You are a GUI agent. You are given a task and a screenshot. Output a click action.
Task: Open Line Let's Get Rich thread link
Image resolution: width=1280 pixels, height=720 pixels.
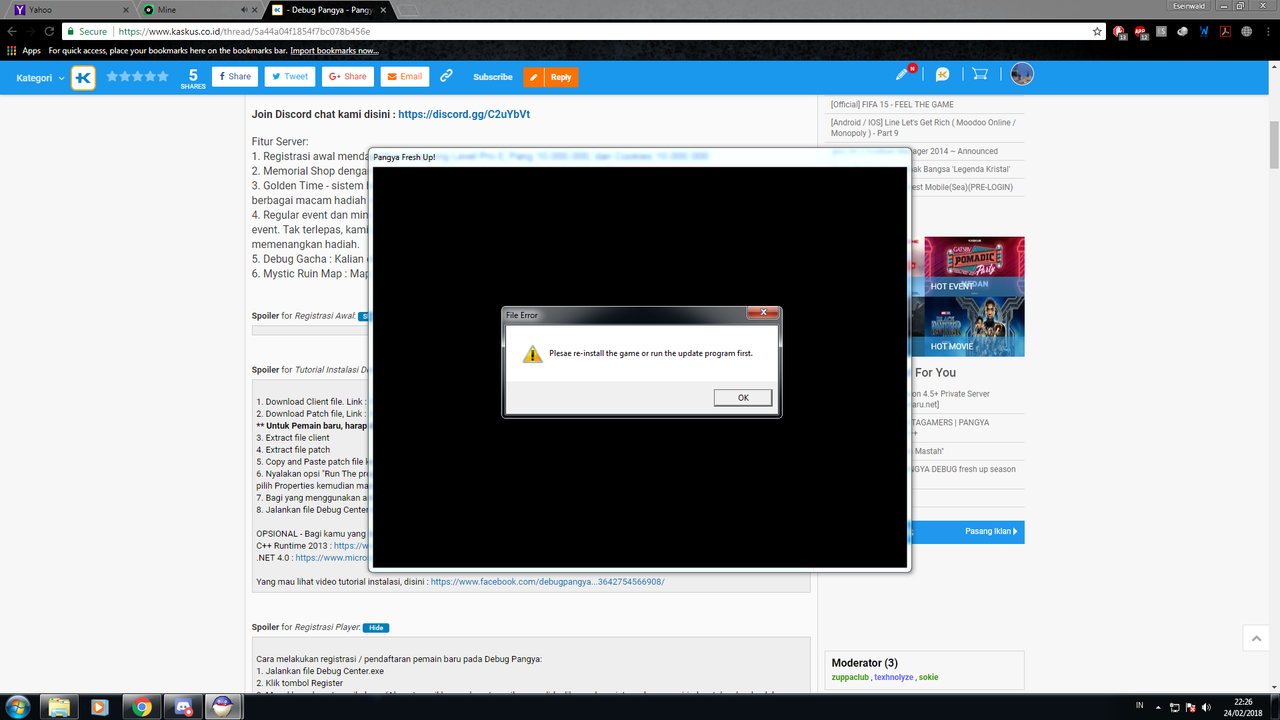923,127
